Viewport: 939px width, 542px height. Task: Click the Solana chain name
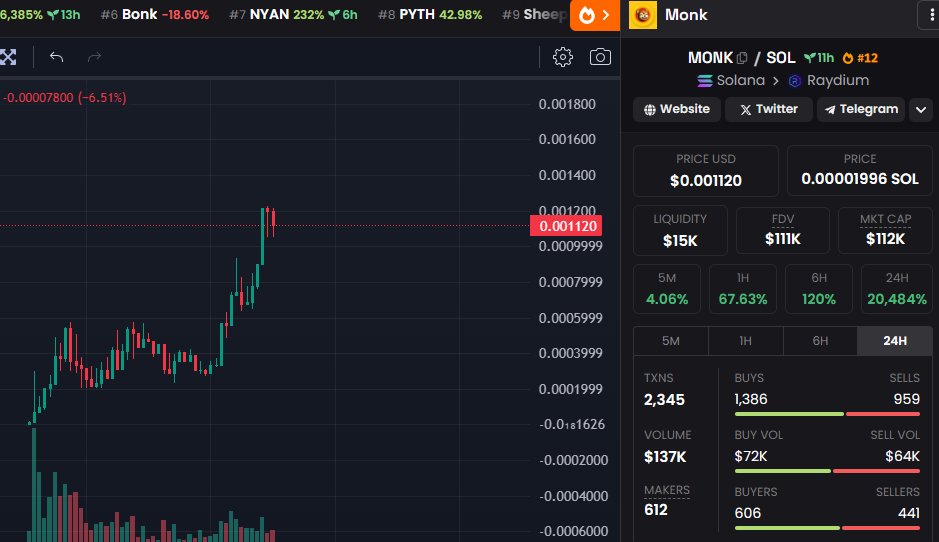(x=741, y=80)
